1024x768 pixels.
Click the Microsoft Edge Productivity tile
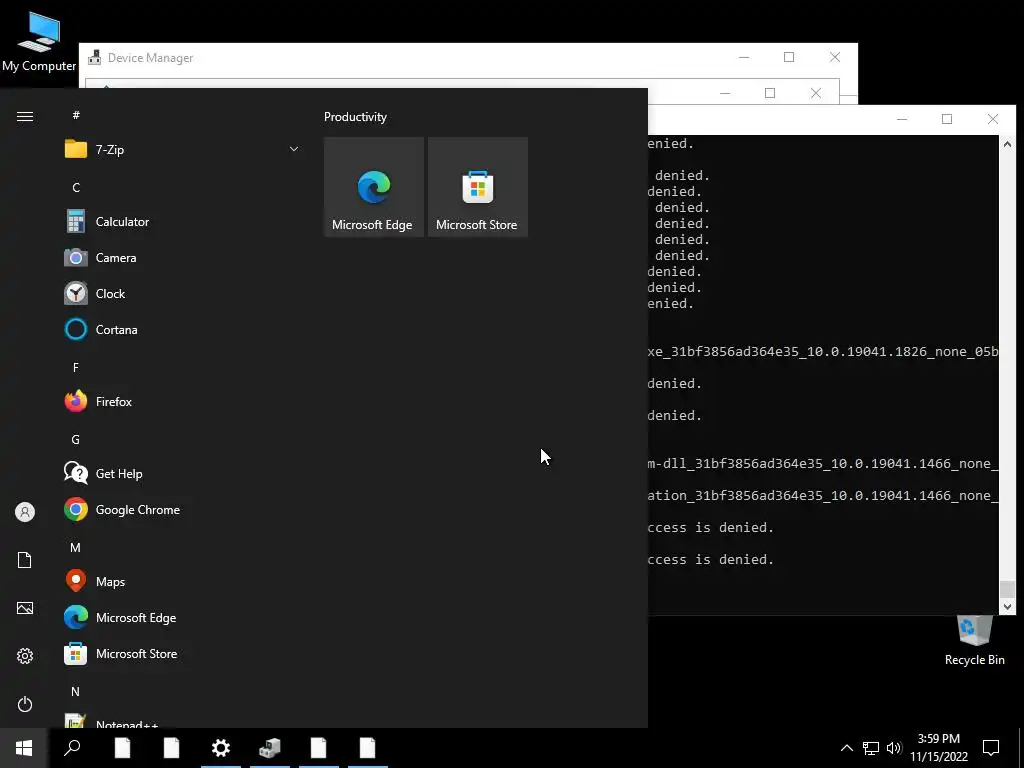374,187
